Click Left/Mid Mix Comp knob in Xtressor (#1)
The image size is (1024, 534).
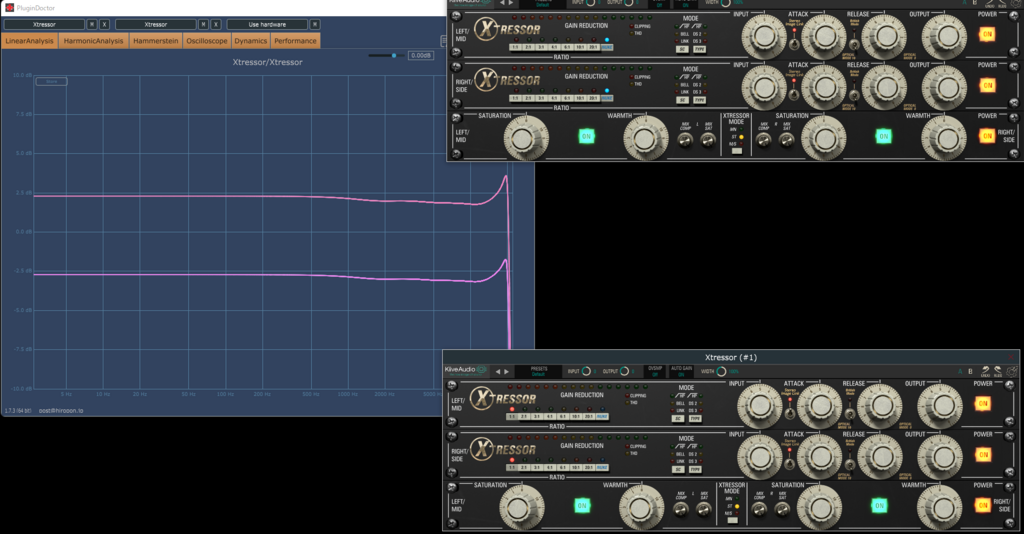click(680, 509)
